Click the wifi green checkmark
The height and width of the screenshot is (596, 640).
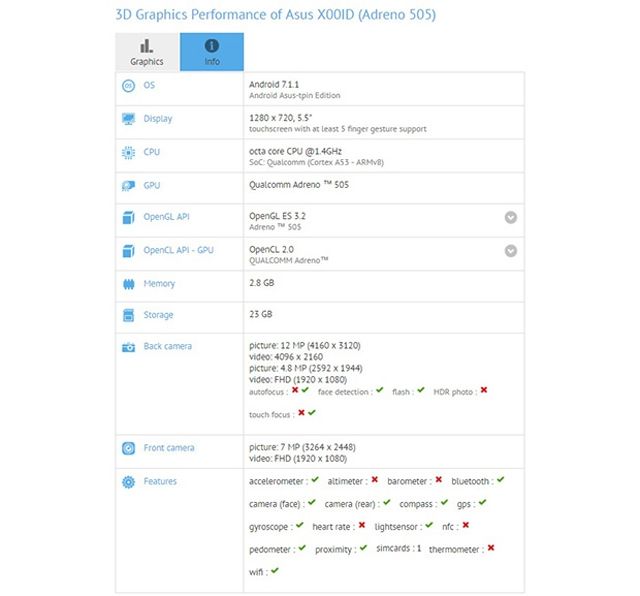[x=275, y=571]
